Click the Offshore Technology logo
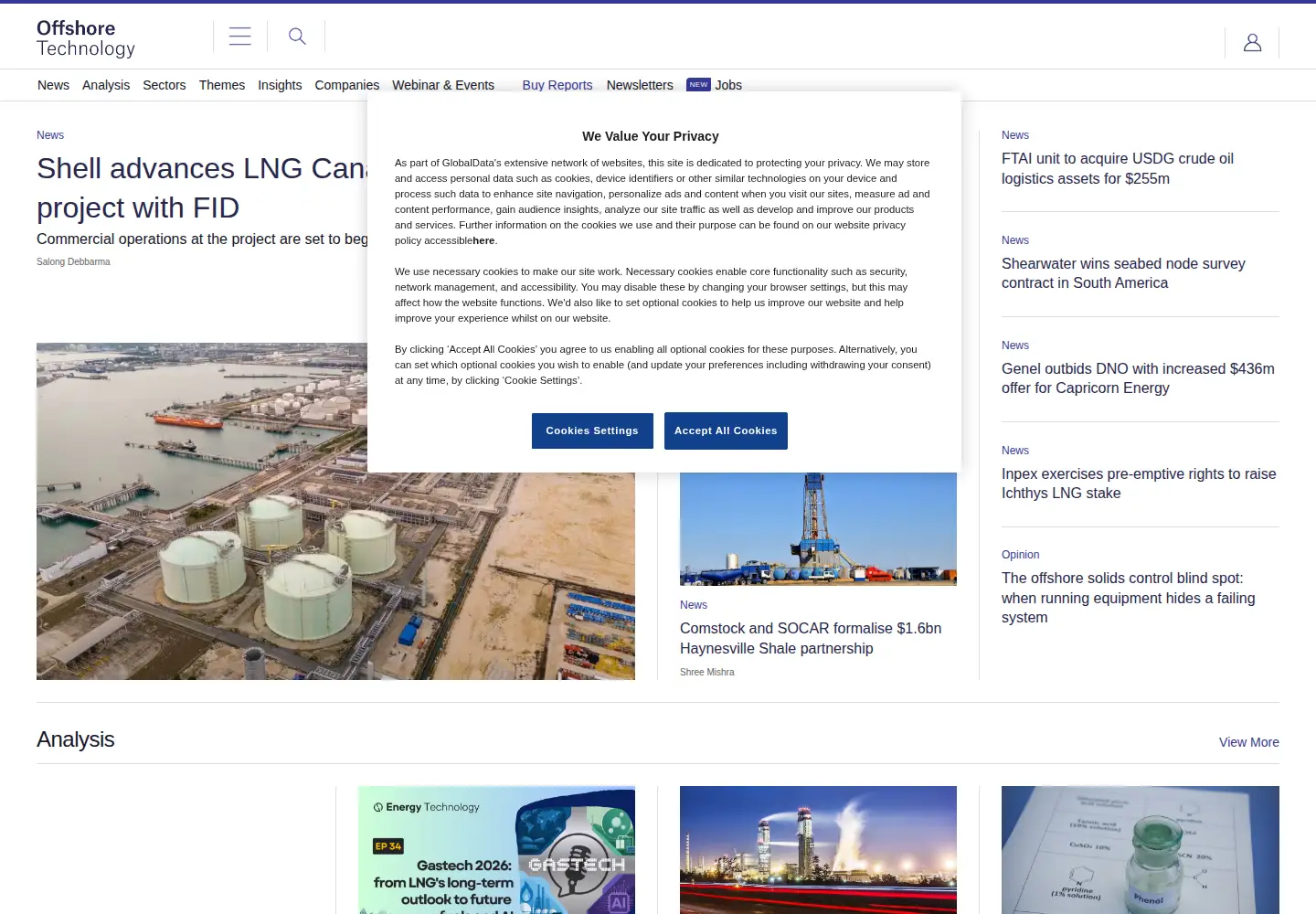Screen dimensions: 1316x914 pos(86,38)
